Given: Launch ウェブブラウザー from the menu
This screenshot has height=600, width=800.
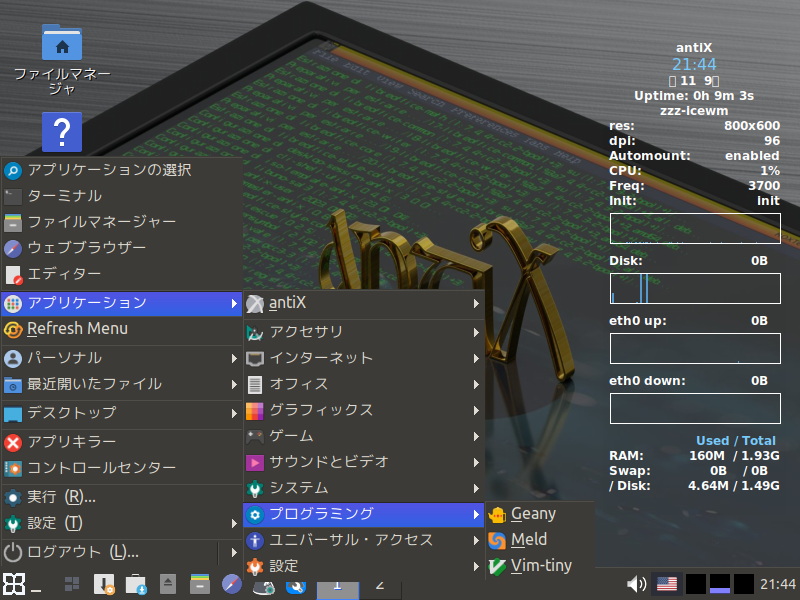Looking at the screenshot, I should (x=121, y=248).
